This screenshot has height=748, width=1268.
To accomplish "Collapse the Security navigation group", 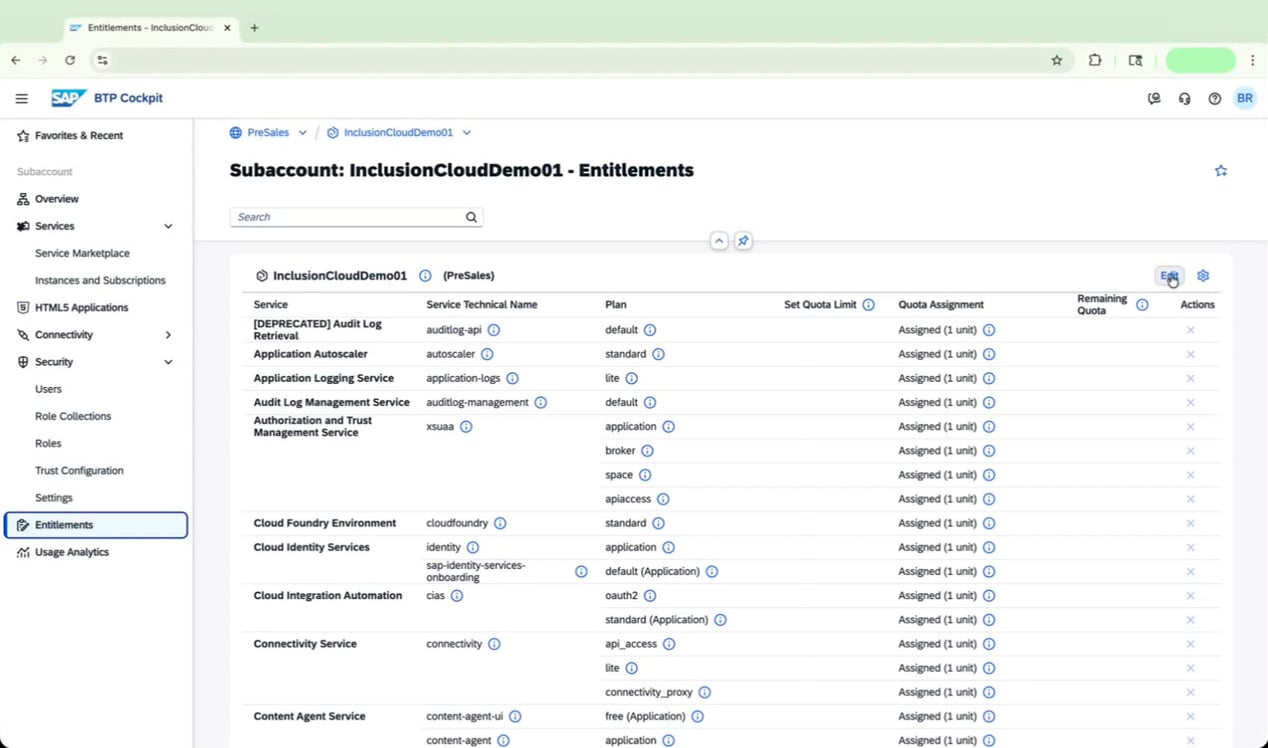I will click(168, 362).
